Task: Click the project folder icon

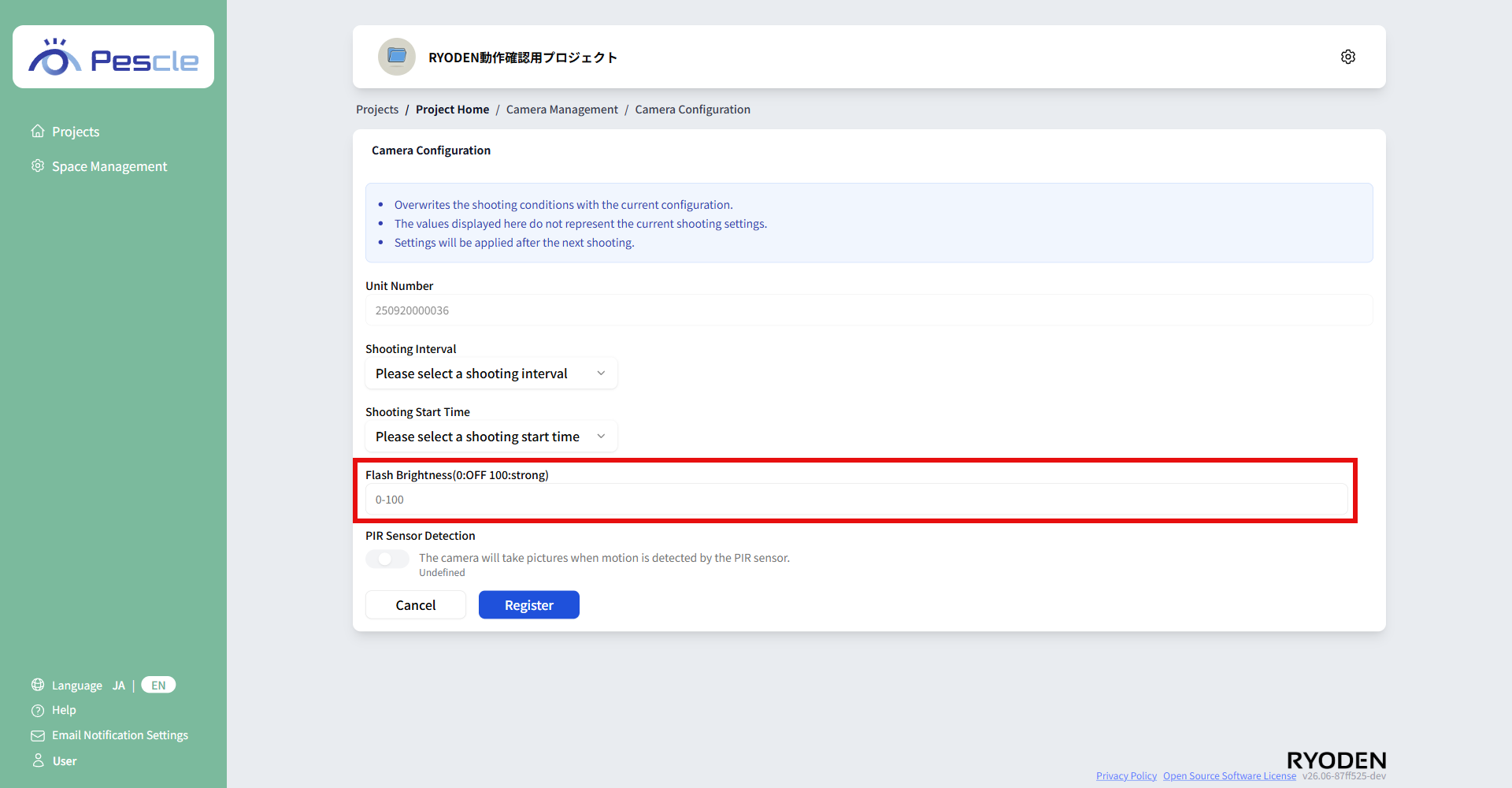Action: tap(397, 57)
